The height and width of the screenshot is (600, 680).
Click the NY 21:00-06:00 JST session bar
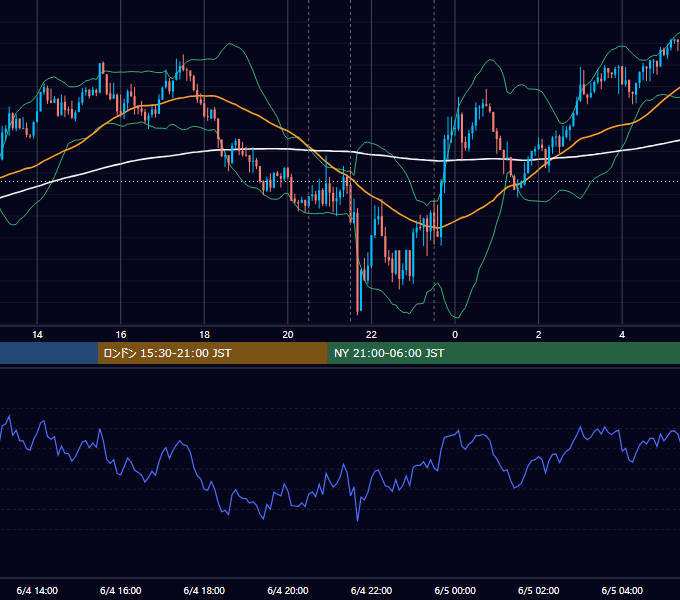[x=503, y=353]
